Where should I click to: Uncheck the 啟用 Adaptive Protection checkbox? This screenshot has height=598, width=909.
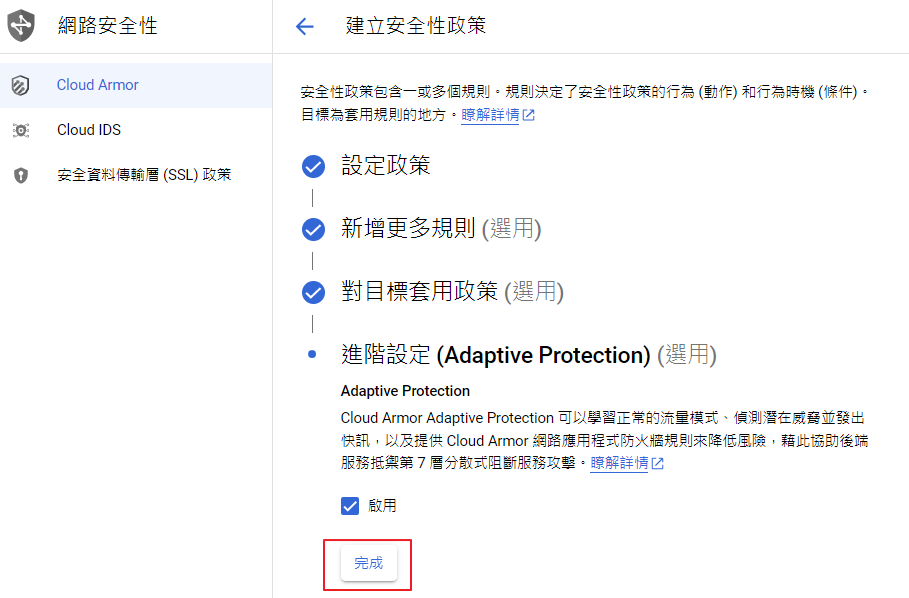pyautogui.click(x=350, y=506)
